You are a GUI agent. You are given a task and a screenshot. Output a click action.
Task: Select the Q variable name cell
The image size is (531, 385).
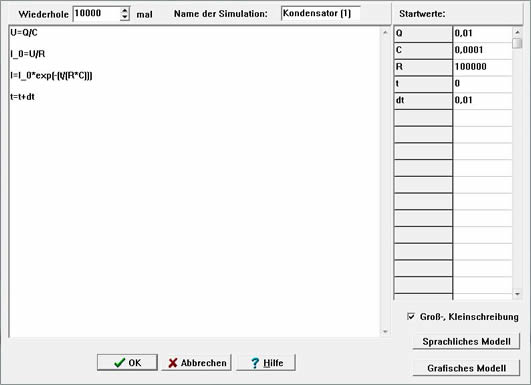tap(423, 34)
